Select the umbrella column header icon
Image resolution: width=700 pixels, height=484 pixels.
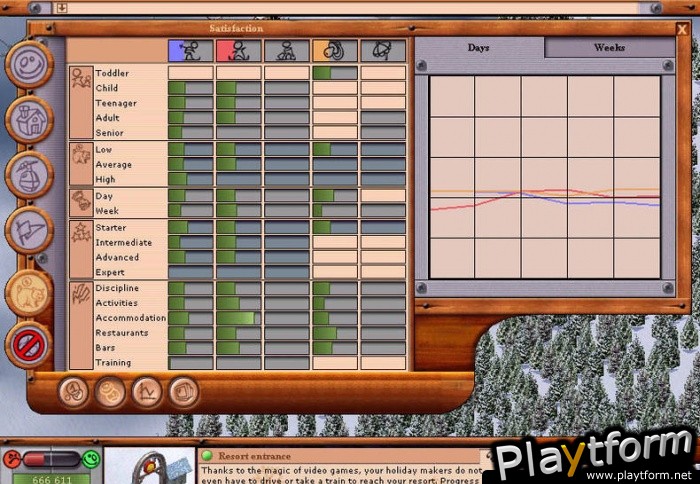tap(383, 51)
